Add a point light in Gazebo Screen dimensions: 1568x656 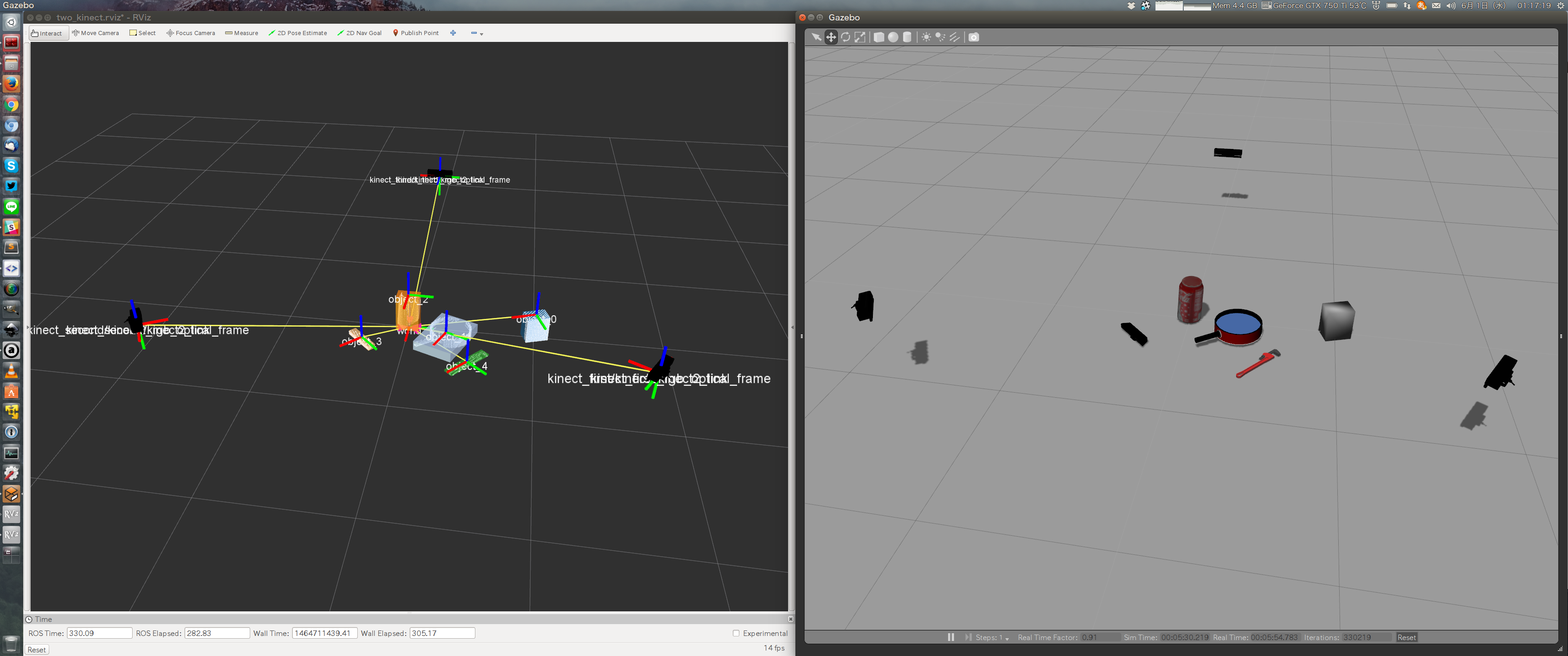(926, 37)
